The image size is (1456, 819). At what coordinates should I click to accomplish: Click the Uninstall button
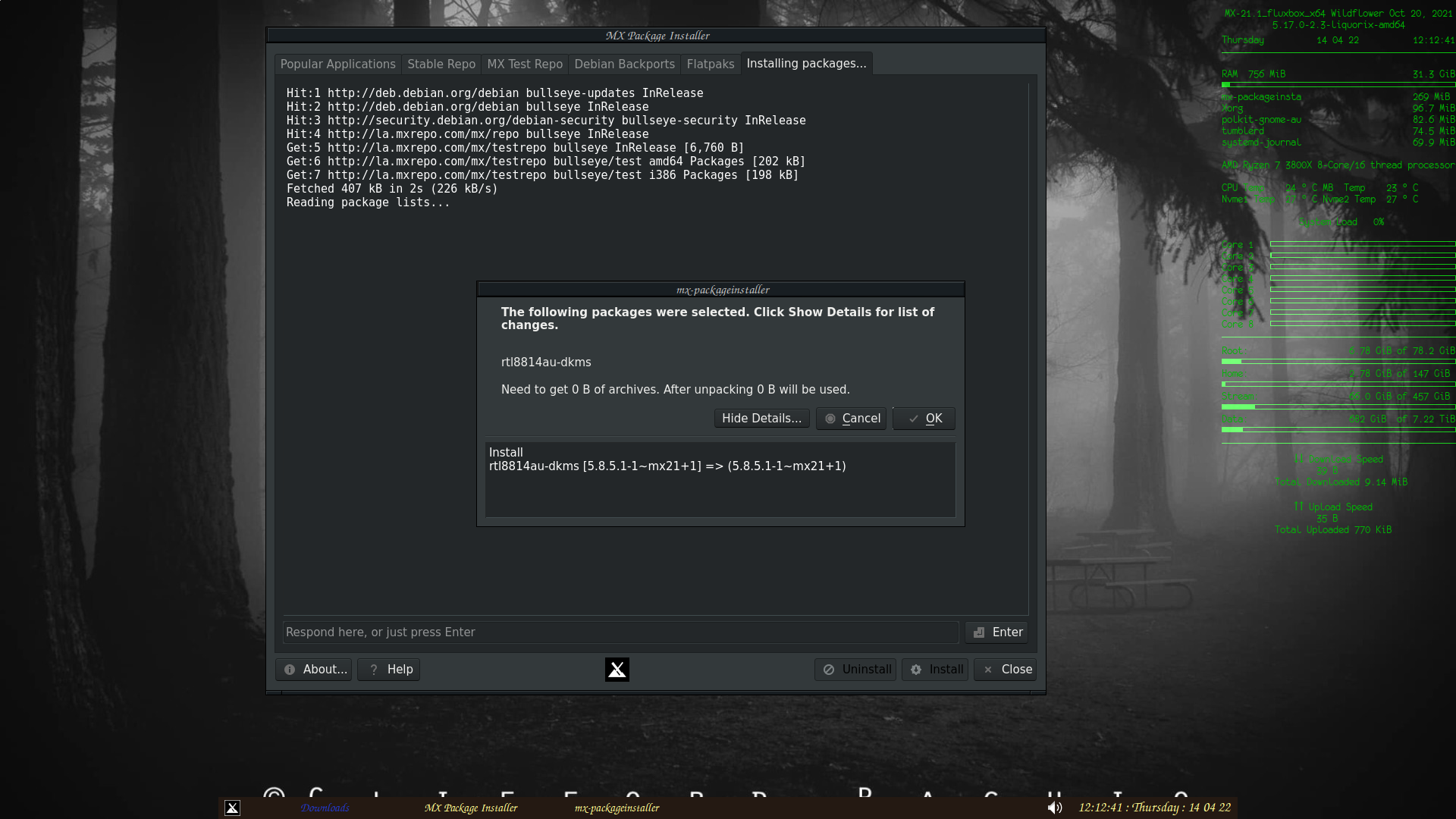(855, 670)
